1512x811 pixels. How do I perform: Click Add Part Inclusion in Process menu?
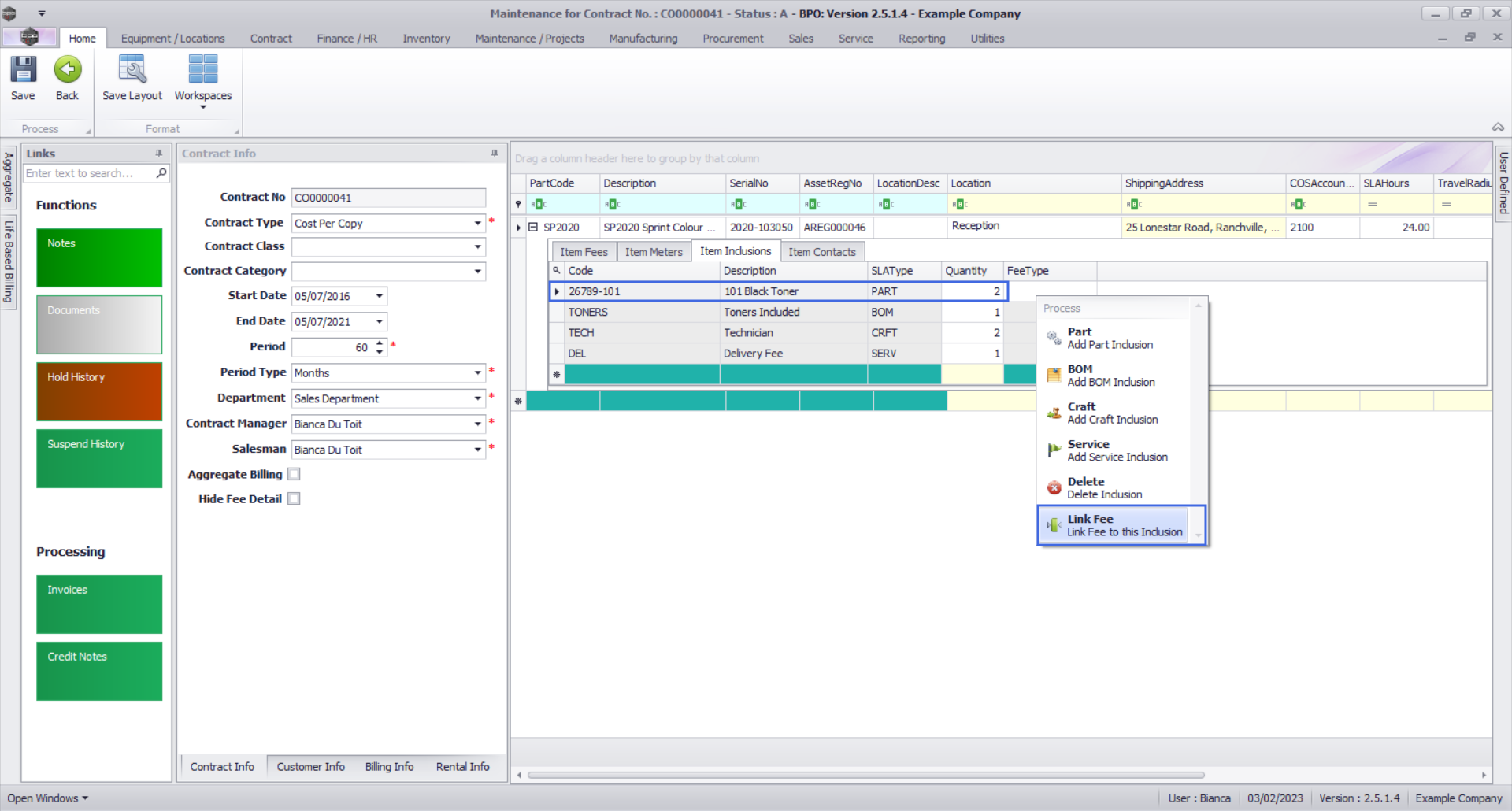pos(1110,339)
